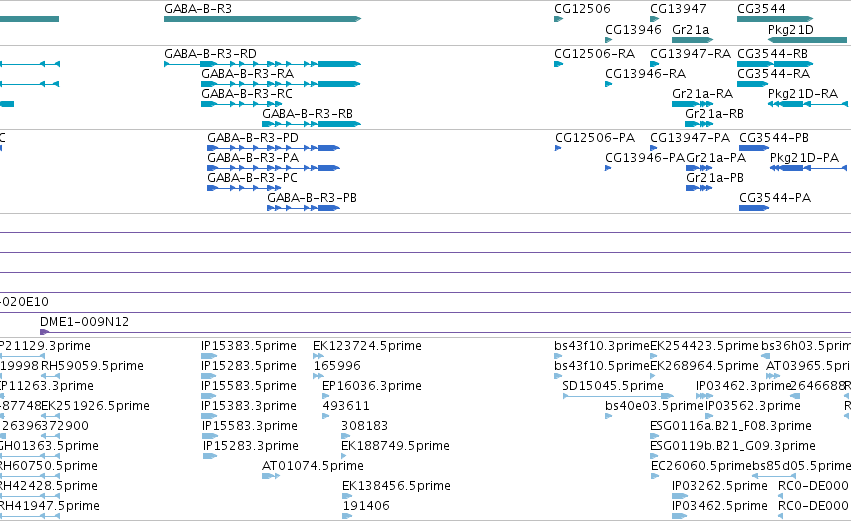Click the IP03262.5prime EST bar

[x=679, y=496]
